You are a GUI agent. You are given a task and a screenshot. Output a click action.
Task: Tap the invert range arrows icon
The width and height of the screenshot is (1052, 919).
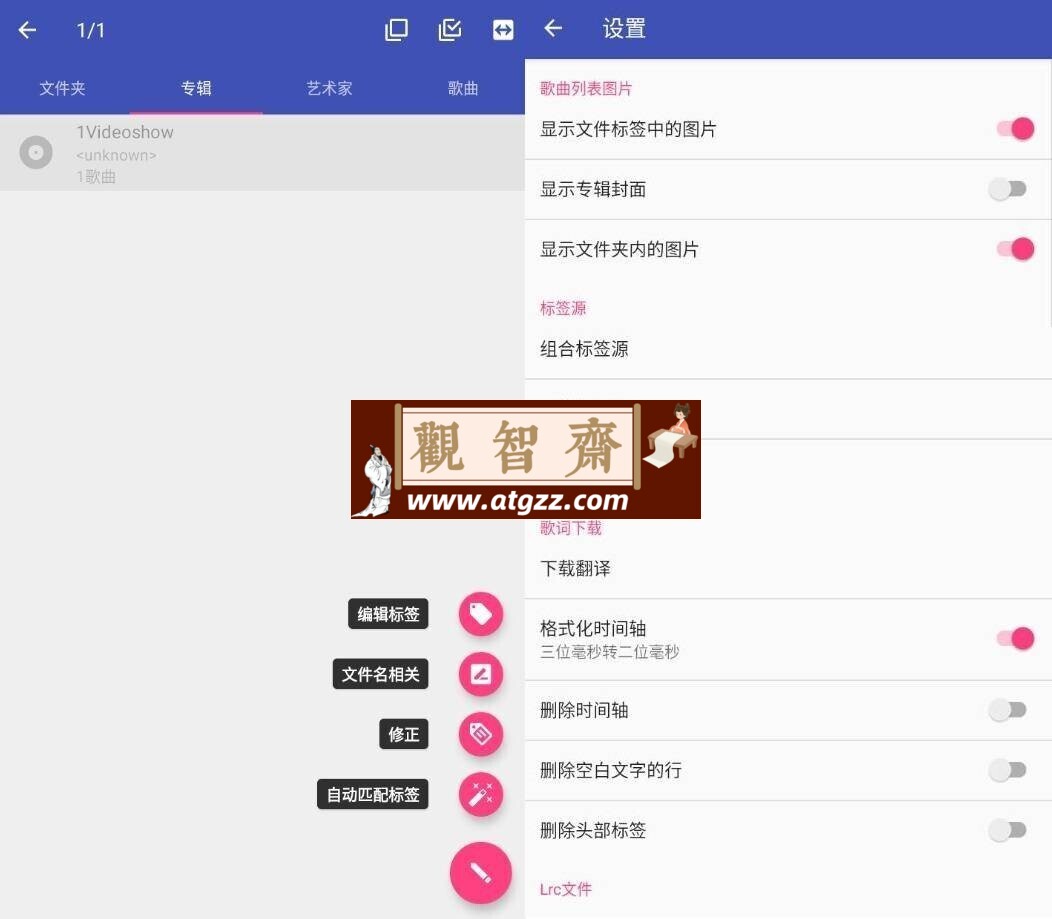pyautogui.click(x=503, y=30)
